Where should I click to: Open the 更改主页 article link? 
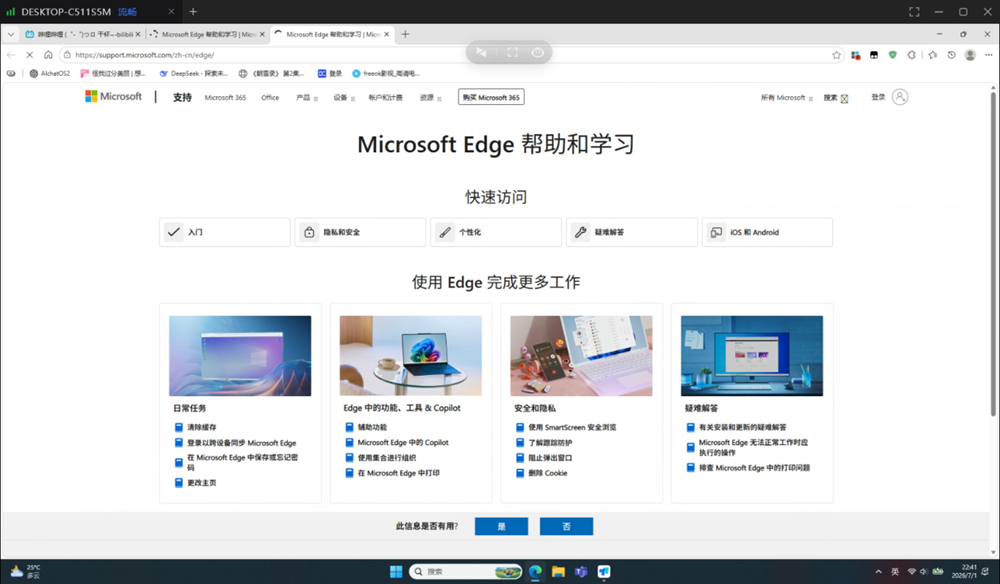202,483
